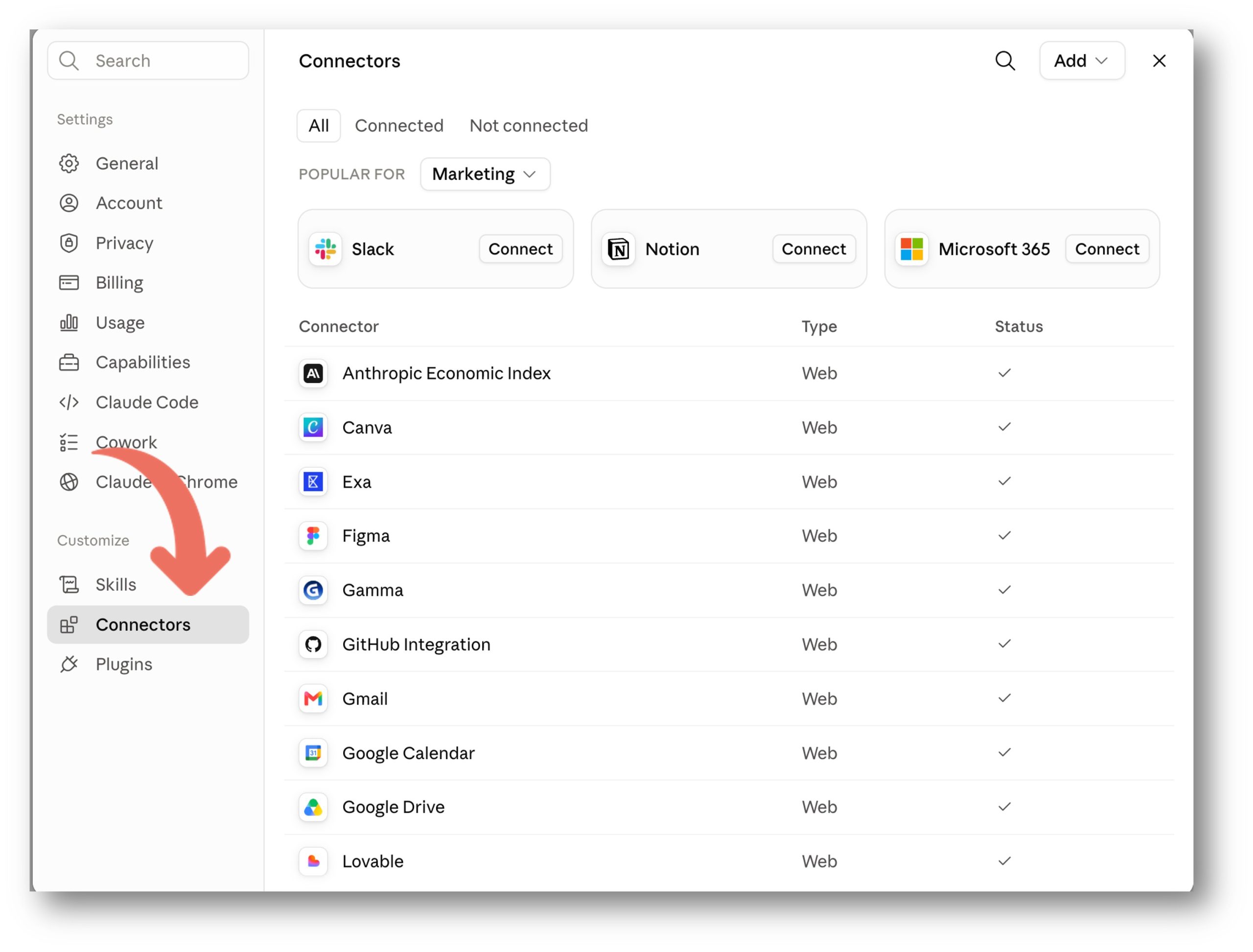Click the Gamma logo icon
Image resolution: width=1253 pixels, height=952 pixels.
[x=313, y=590]
